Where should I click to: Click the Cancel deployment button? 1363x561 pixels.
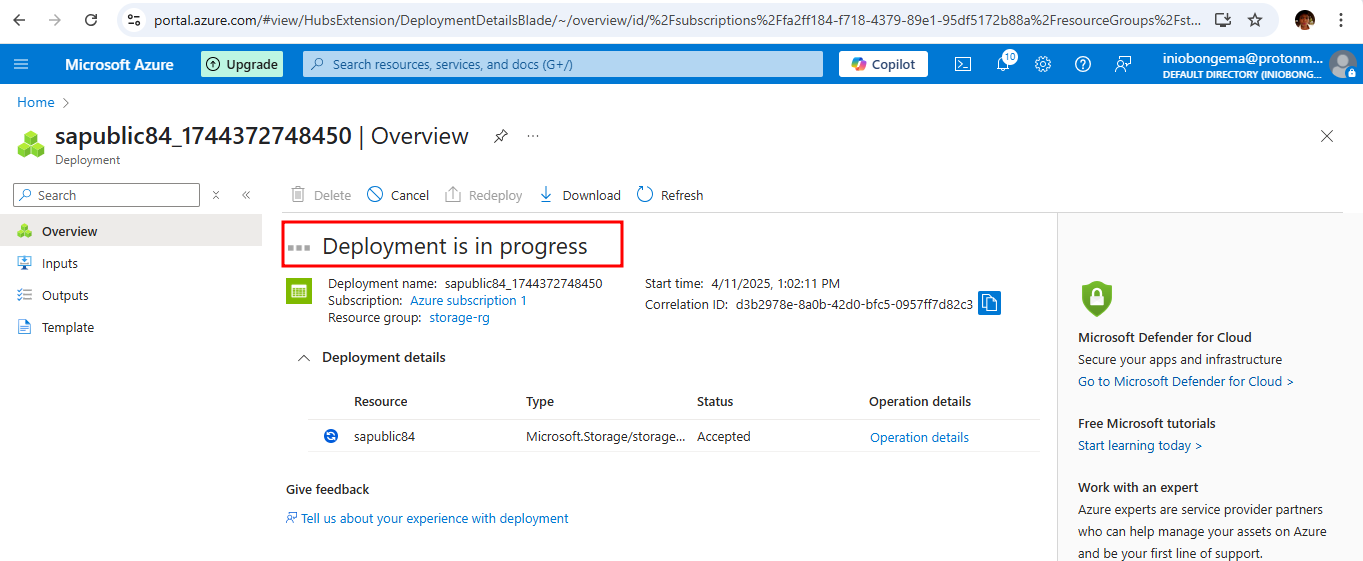tap(398, 195)
